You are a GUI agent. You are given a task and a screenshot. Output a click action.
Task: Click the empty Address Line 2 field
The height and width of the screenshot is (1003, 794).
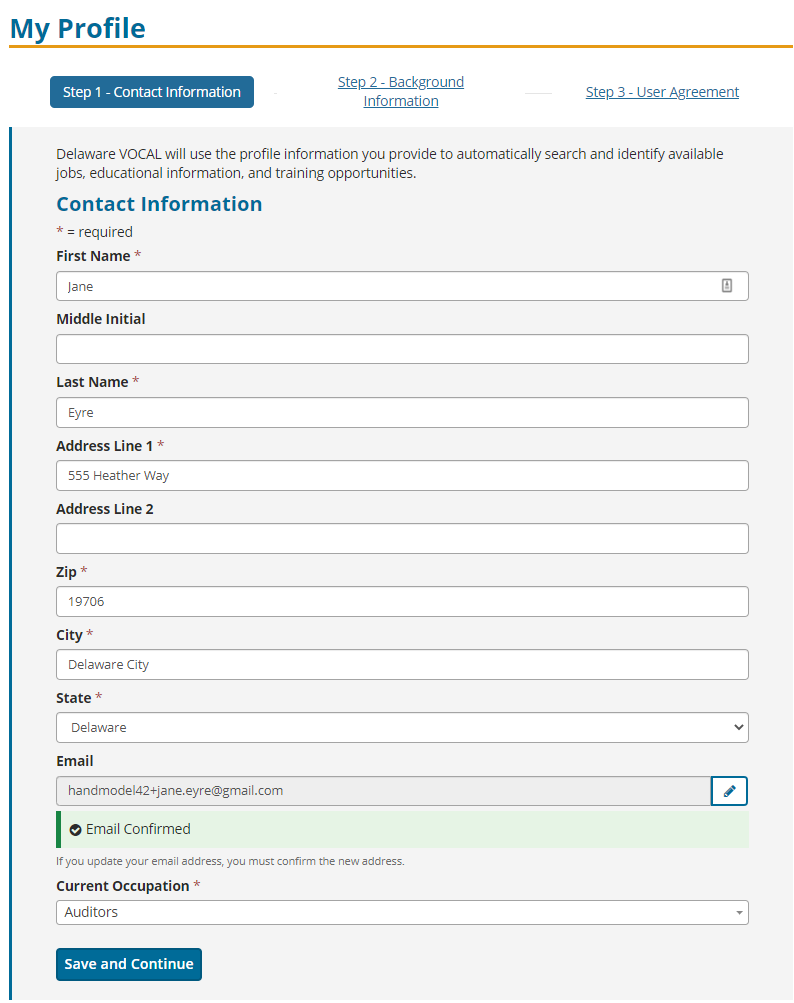[402, 539]
